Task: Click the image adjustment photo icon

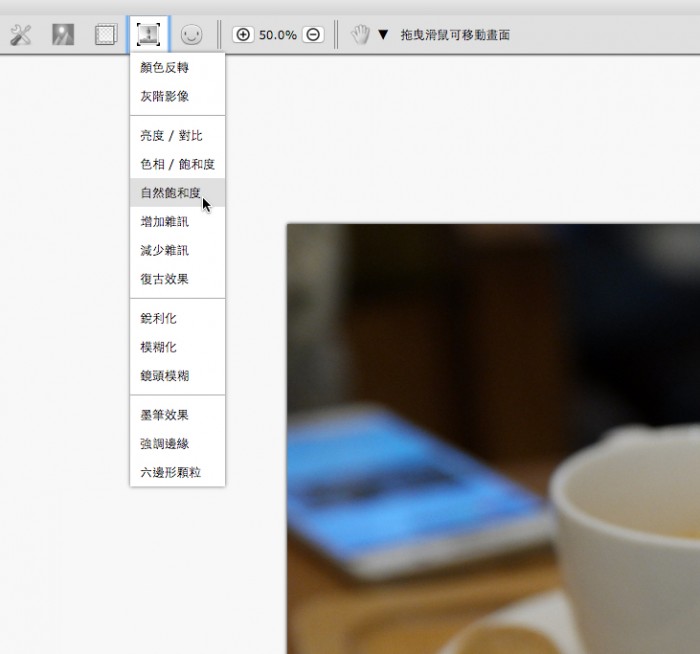Action: pyautogui.click(x=63, y=35)
